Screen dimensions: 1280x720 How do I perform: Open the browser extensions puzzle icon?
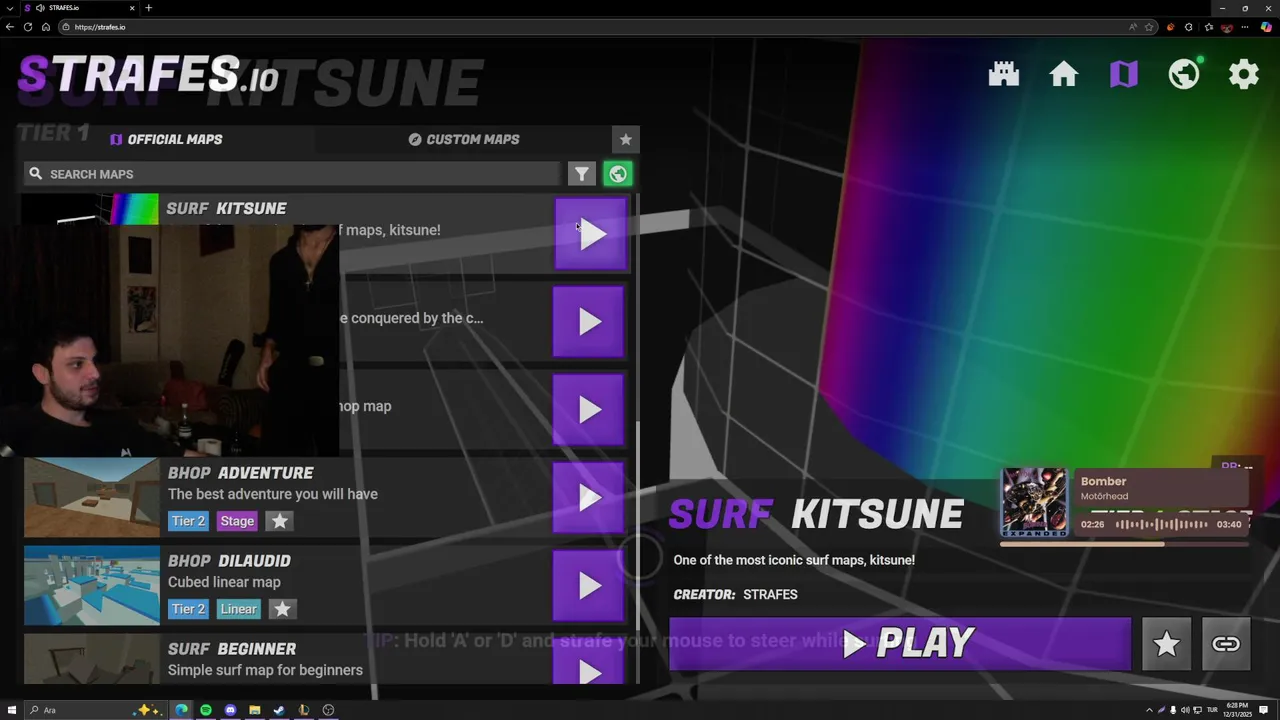1189,27
